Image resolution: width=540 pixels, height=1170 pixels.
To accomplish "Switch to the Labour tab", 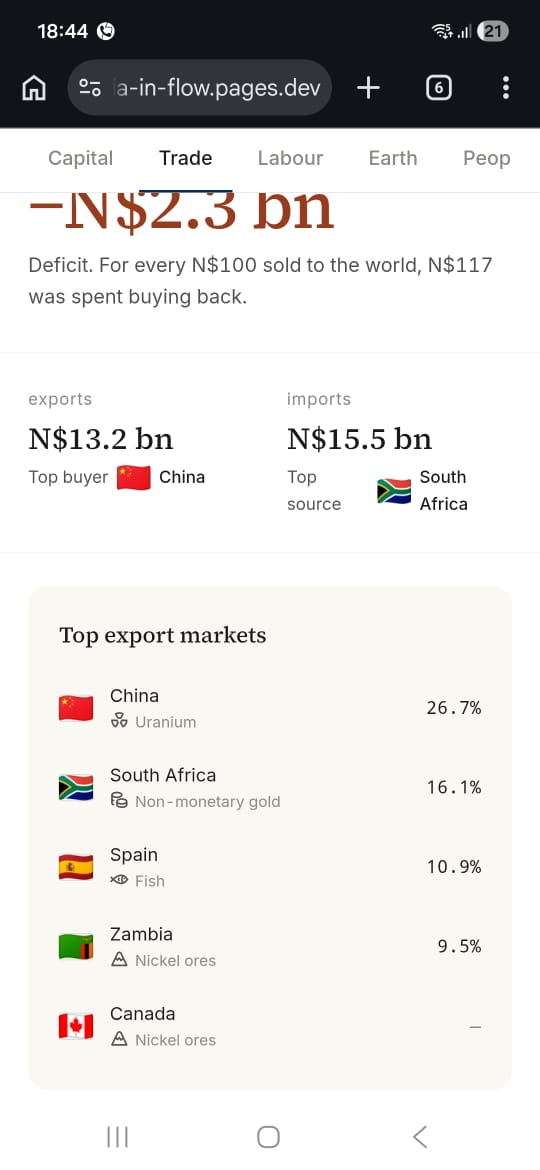I will [x=290, y=158].
